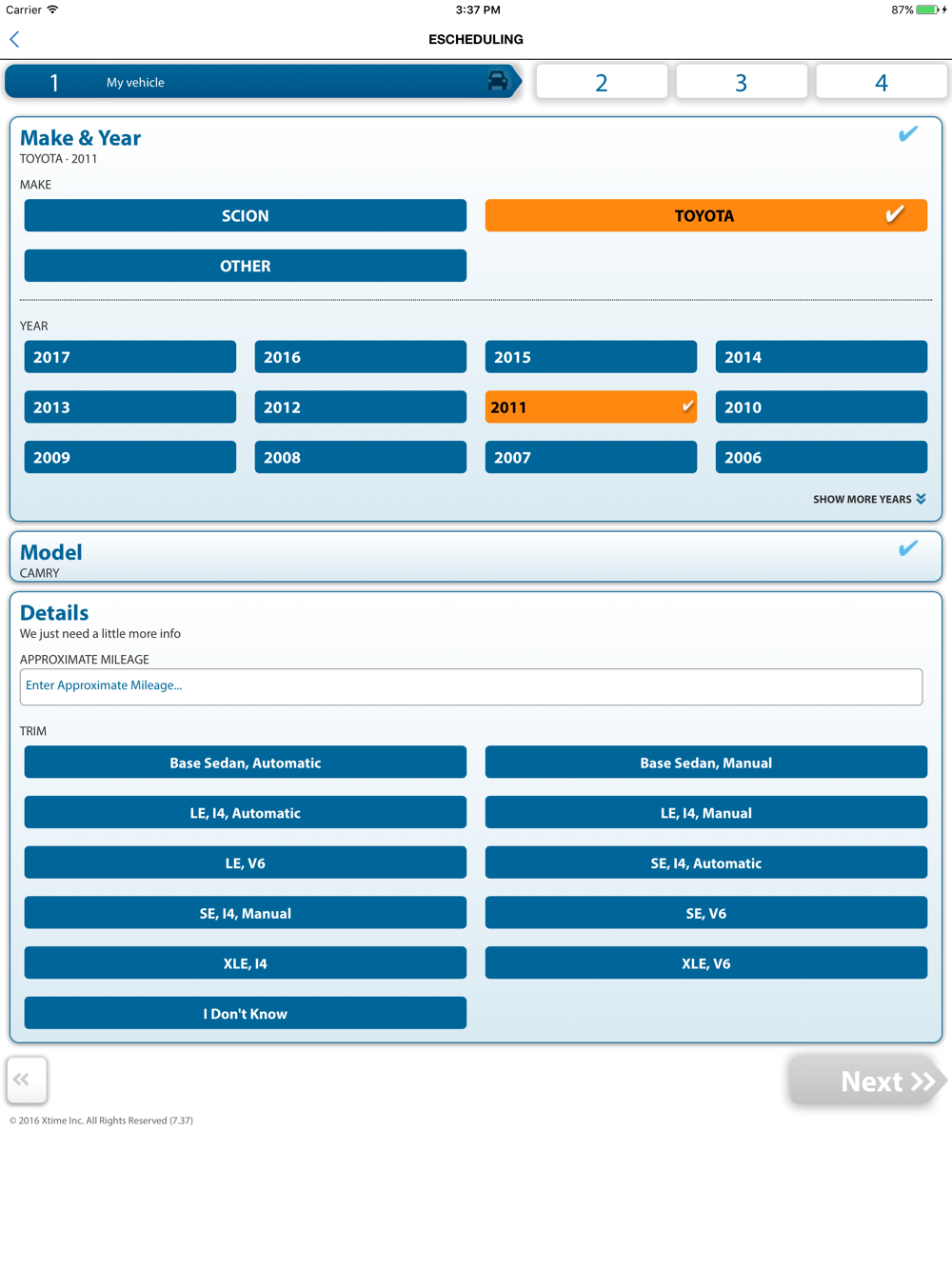
Task: Select year 2013
Action: click(x=130, y=407)
